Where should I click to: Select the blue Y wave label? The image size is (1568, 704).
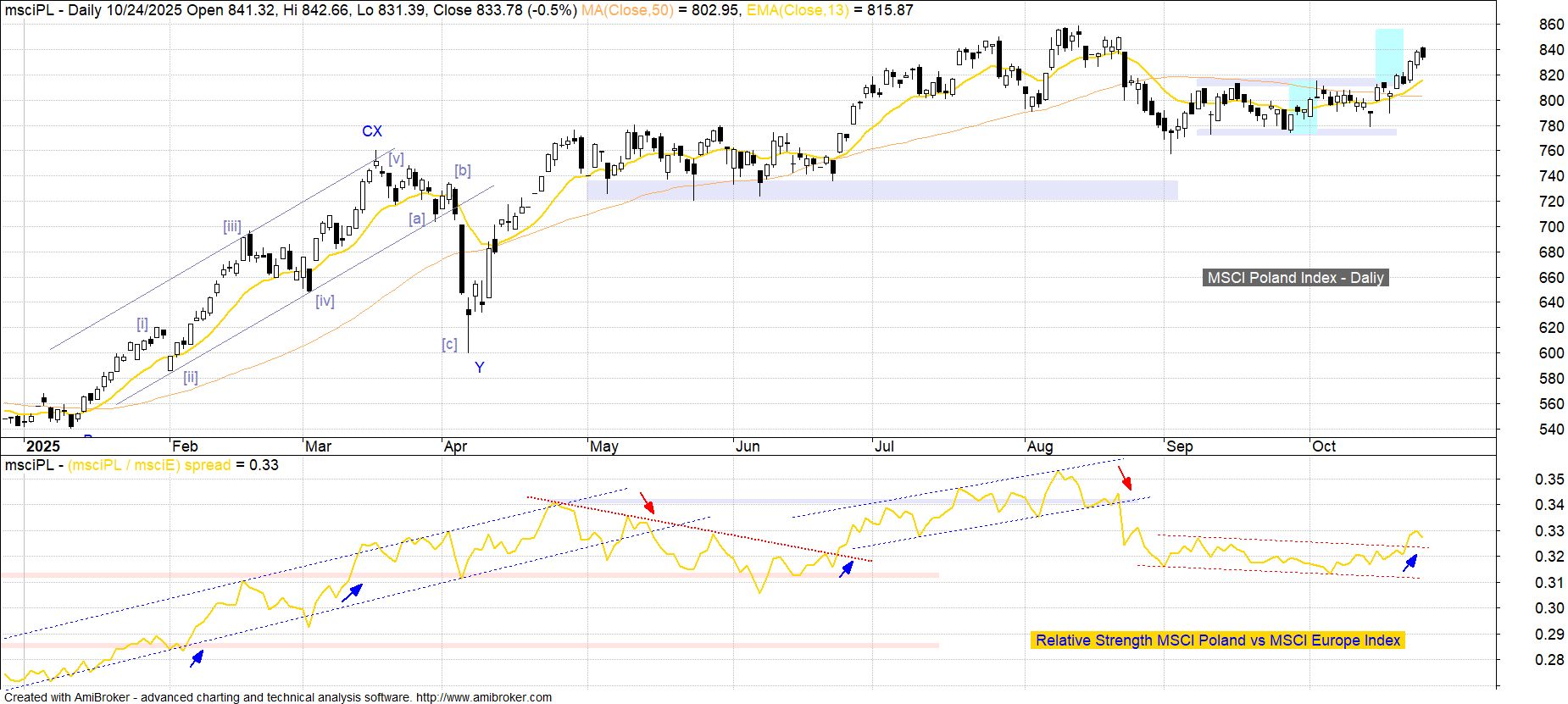click(480, 368)
